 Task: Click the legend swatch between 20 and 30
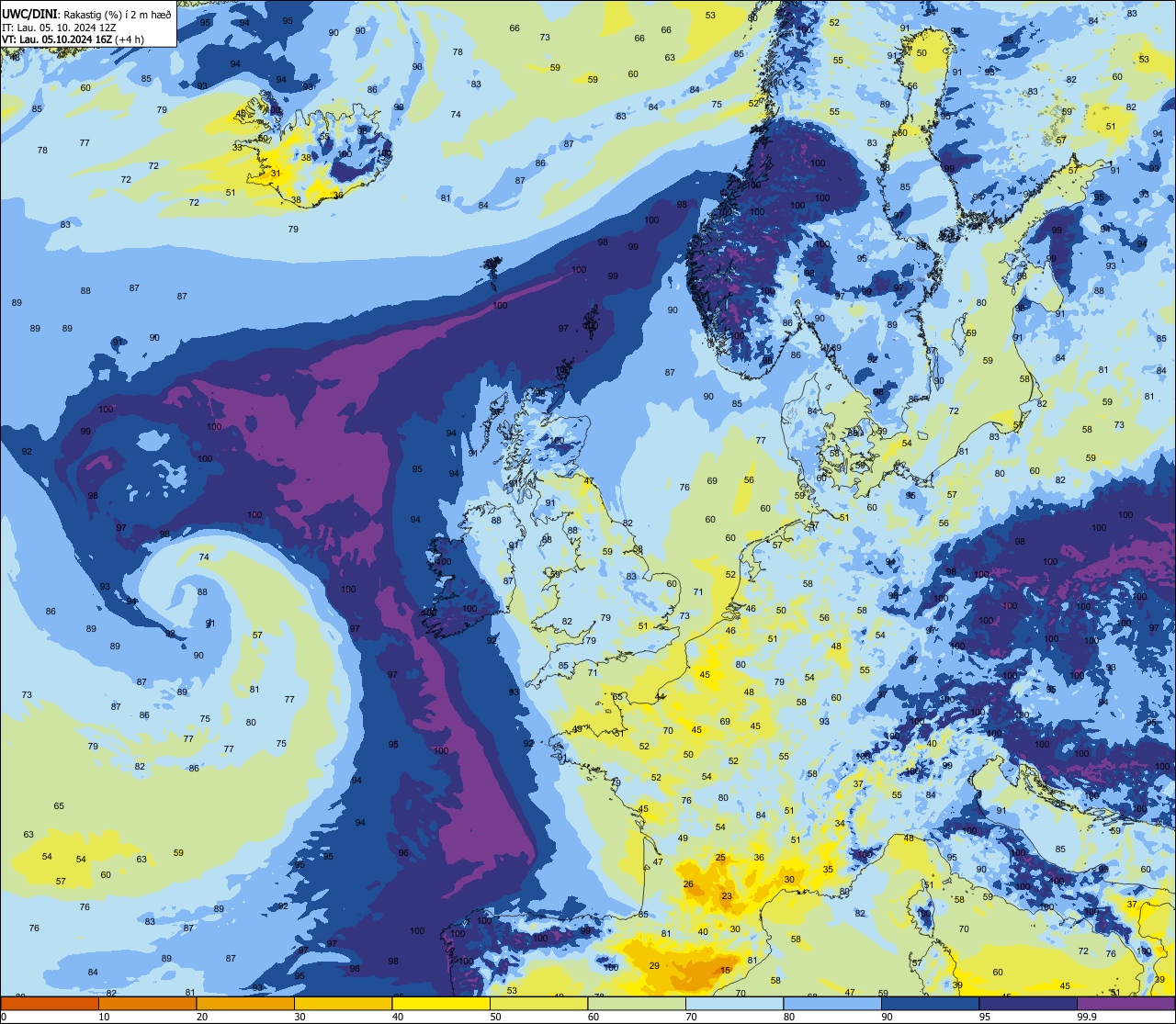[x=244, y=1003]
